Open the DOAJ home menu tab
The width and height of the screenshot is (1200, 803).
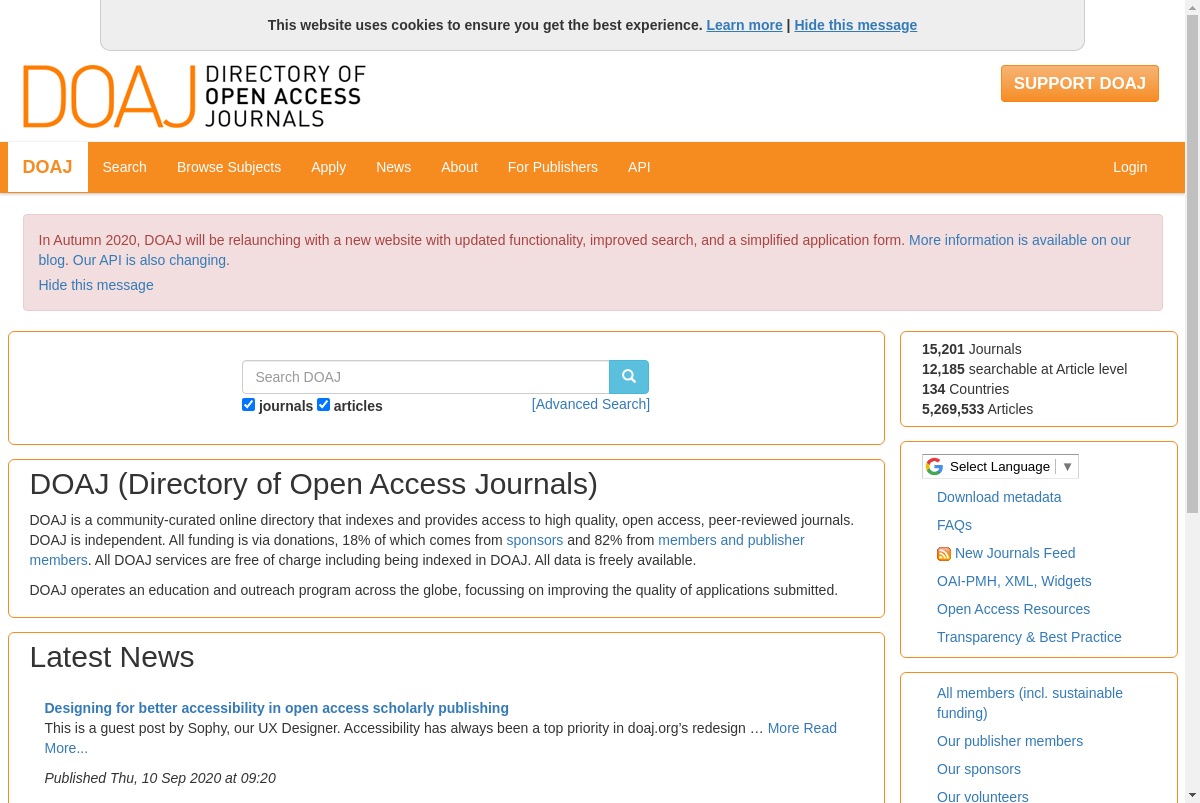(x=48, y=167)
